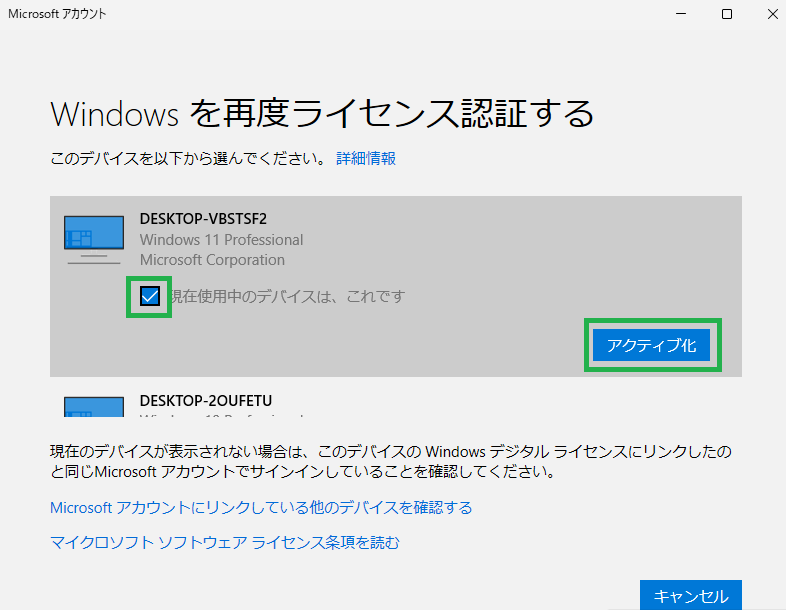Click the DESKTOP-VBSTSF2 computer icon
This screenshot has height=610, width=786.
[x=94, y=240]
